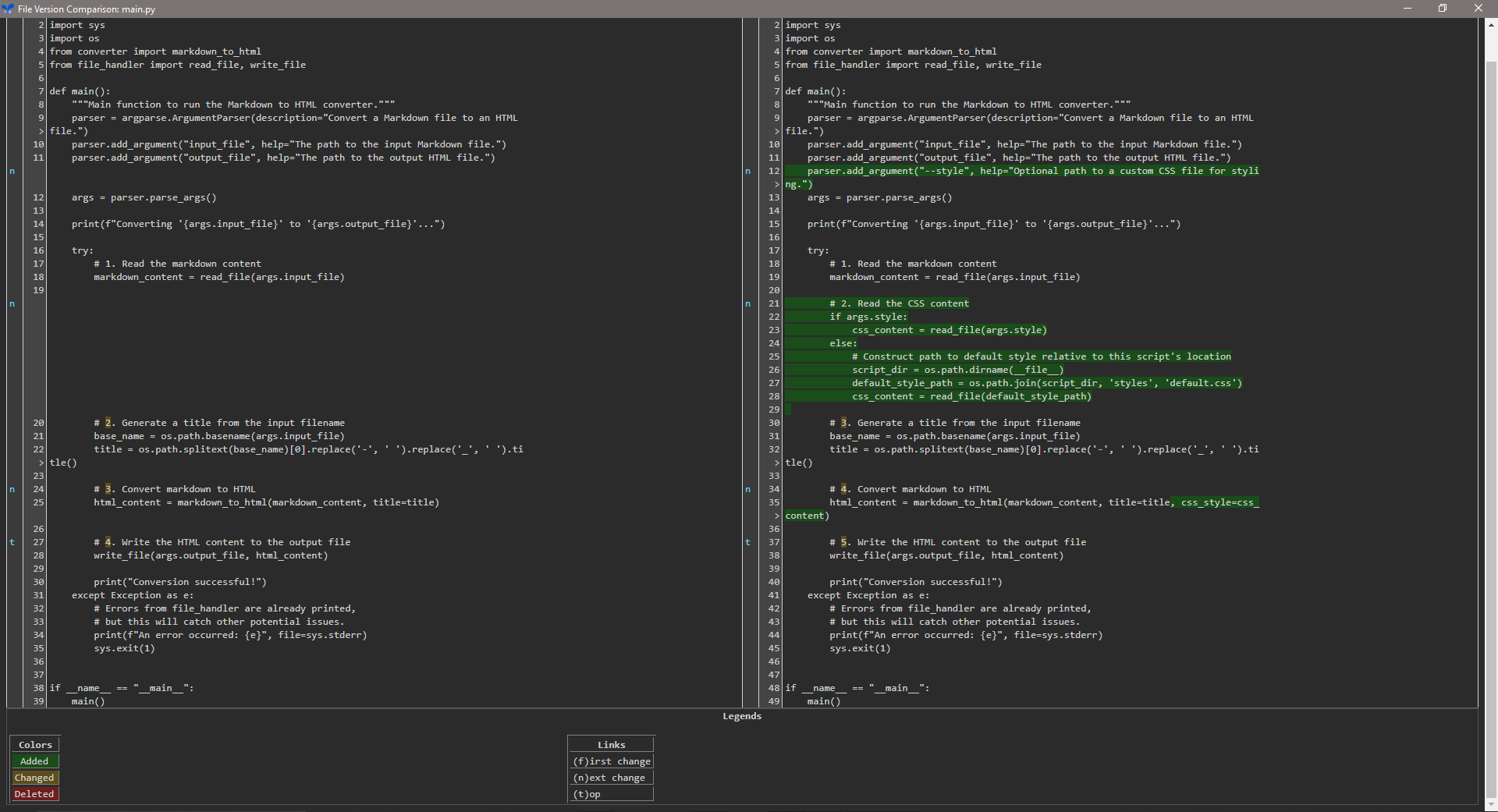Viewport: 1498px width, 812px height.
Task: Click '# 3. Generate a title' in right pane
Action: click(x=955, y=424)
